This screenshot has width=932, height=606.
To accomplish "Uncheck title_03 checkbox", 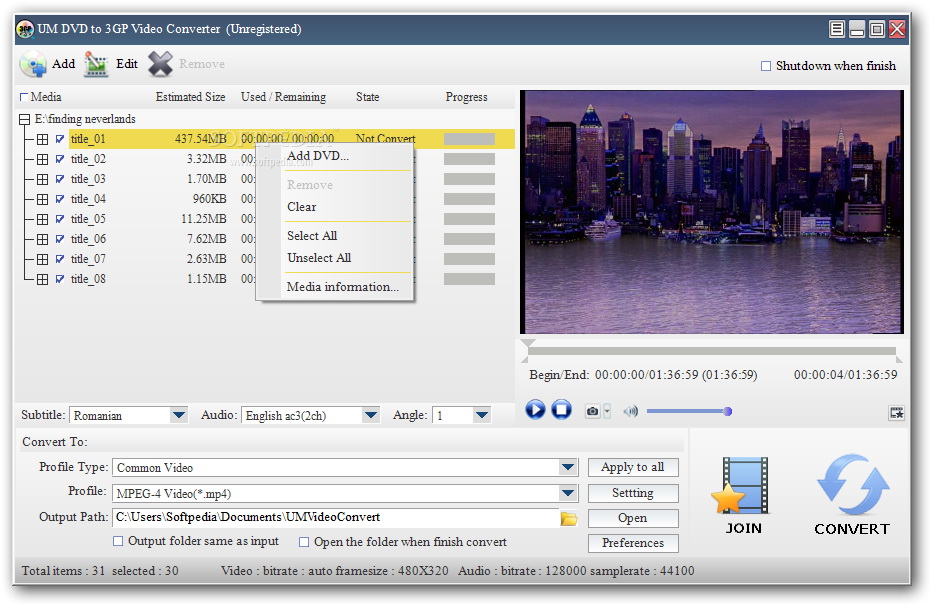I will 60,179.
